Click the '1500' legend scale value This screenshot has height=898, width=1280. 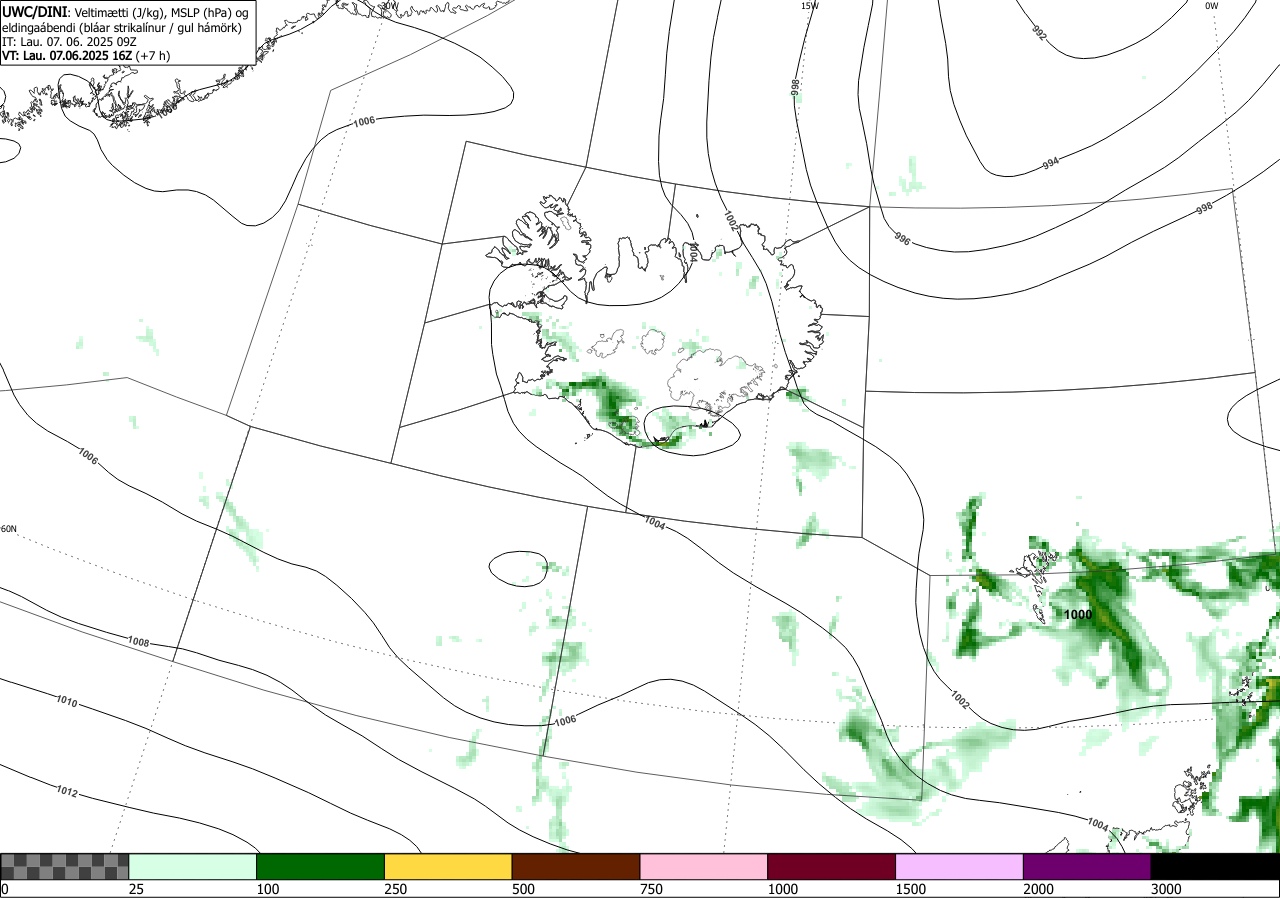coord(911,889)
